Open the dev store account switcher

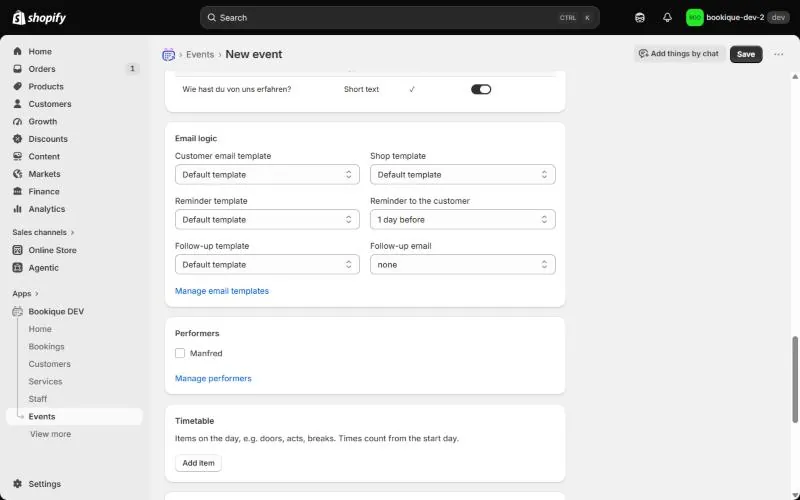[737, 18]
